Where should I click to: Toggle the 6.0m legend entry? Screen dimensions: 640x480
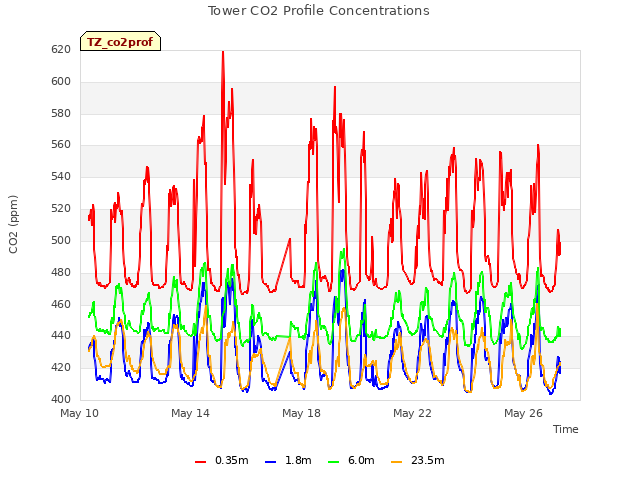pyautogui.click(x=351, y=460)
